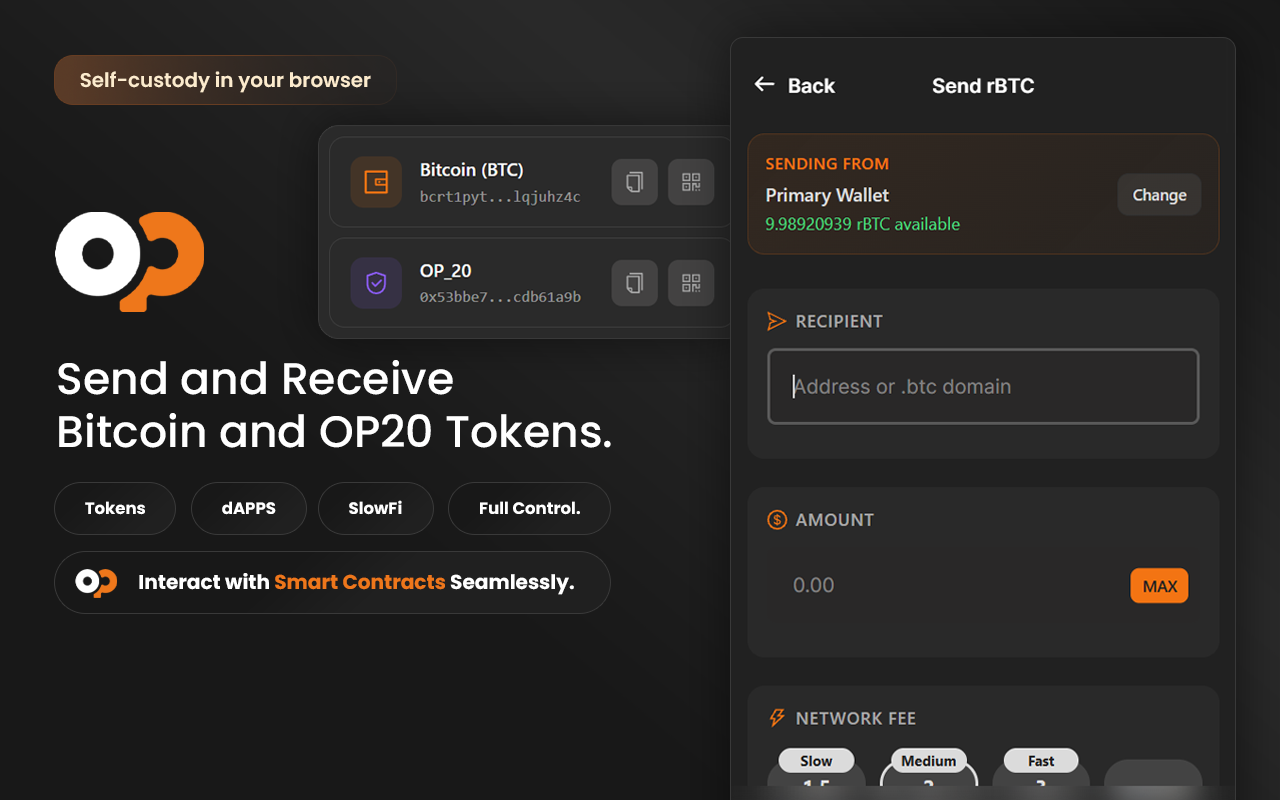Click the bcrt1pyt...lqjuhz4c address text
This screenshot has width=1280, height=800.
tap(500, 197)
